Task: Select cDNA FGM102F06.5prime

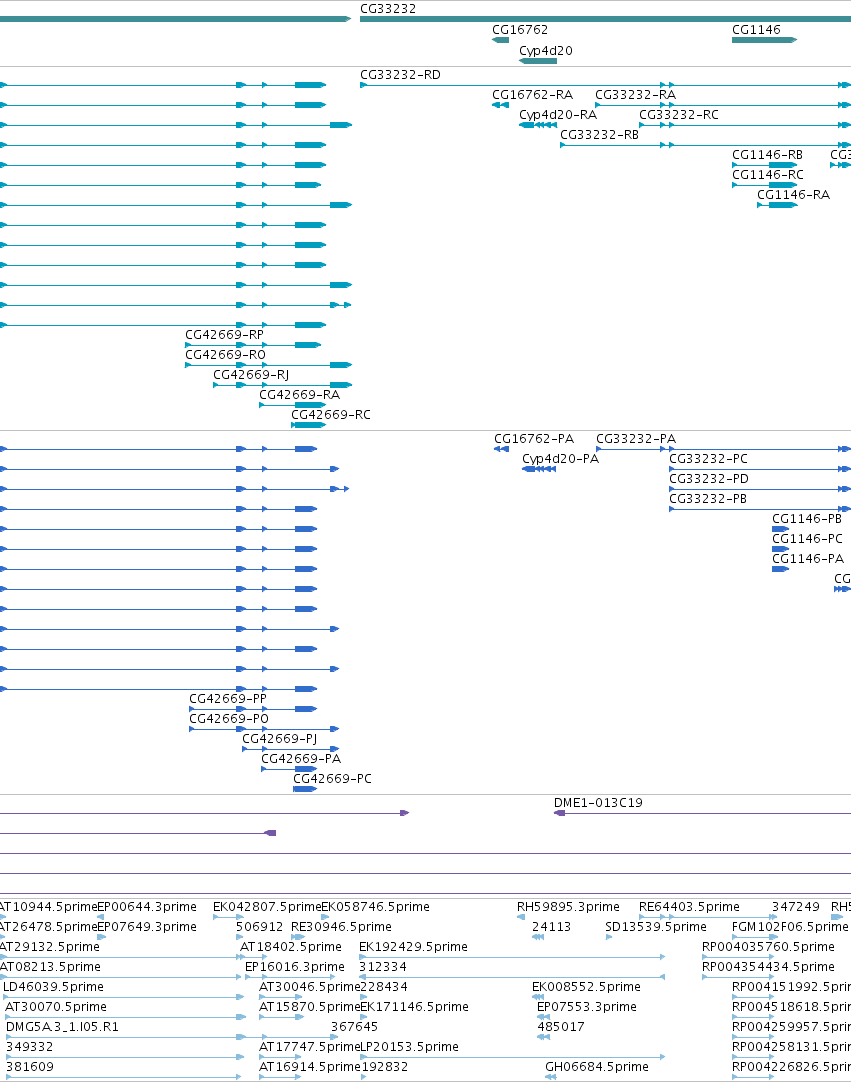Action: point(790,927)
